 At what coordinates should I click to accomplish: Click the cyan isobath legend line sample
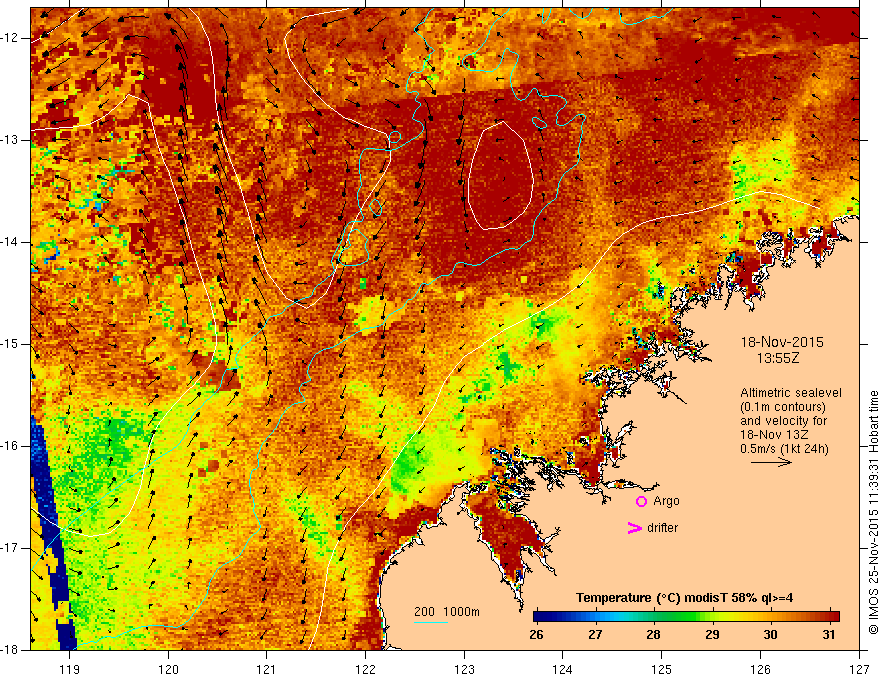tap(430, 622)
